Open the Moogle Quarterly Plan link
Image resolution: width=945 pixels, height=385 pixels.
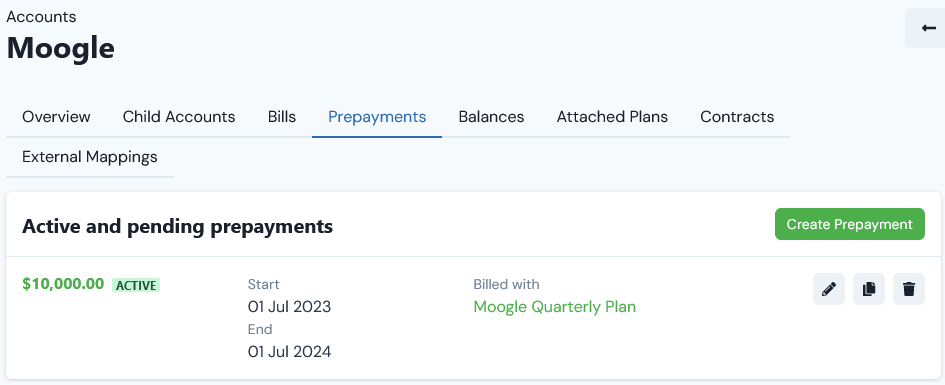tap(554, 307)
